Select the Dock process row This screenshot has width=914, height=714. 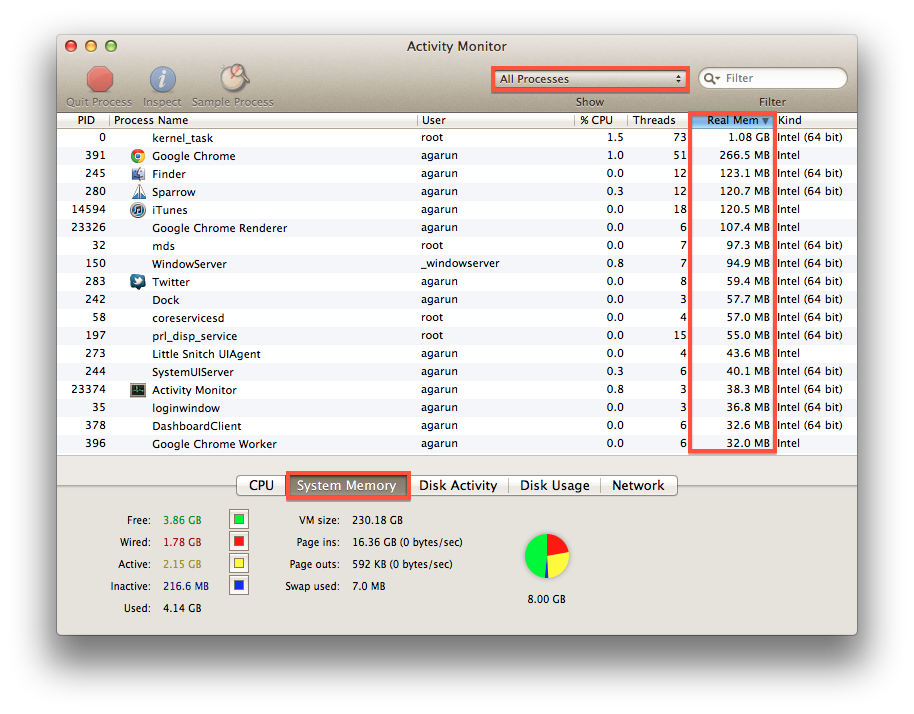pyautogui.click(x=457, y=300)
